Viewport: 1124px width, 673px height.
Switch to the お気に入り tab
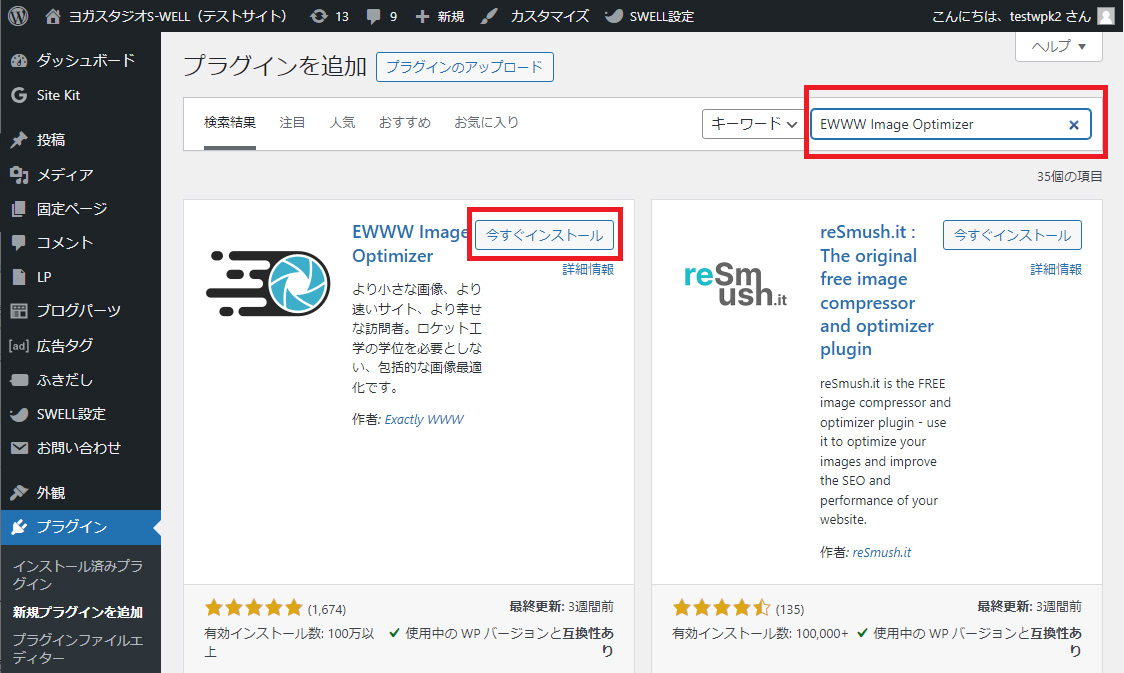486,123
